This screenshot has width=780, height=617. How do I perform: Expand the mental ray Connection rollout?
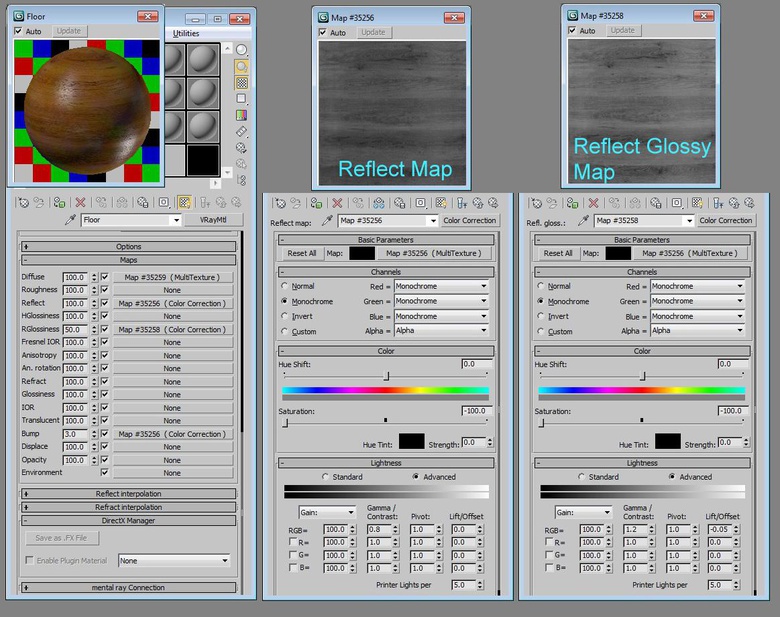pyautogui.click(x=128, y=587)
